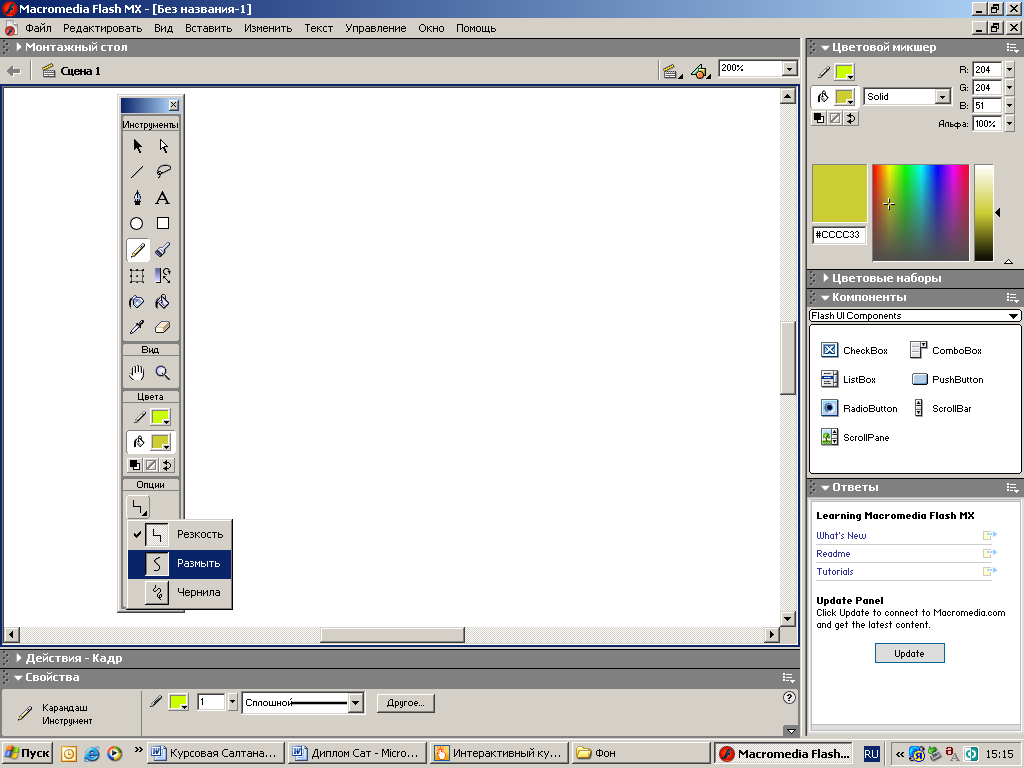Expand the Цветовые наборы panel
The height and width of the screenshot is (768, 1024).
click(x=825, y=278)
